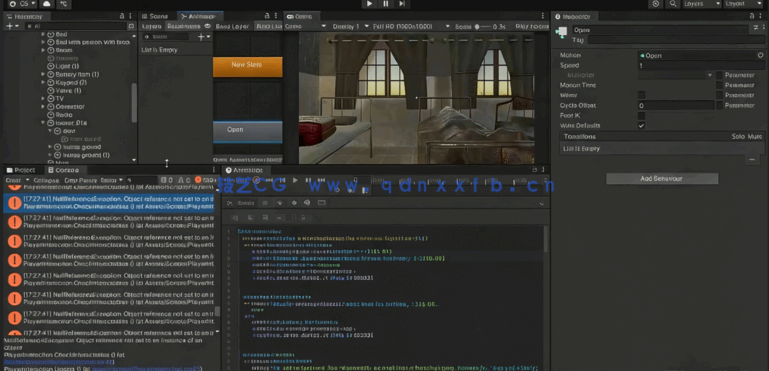Toggle Collapse in the Console toolbar

pos(46,180)
